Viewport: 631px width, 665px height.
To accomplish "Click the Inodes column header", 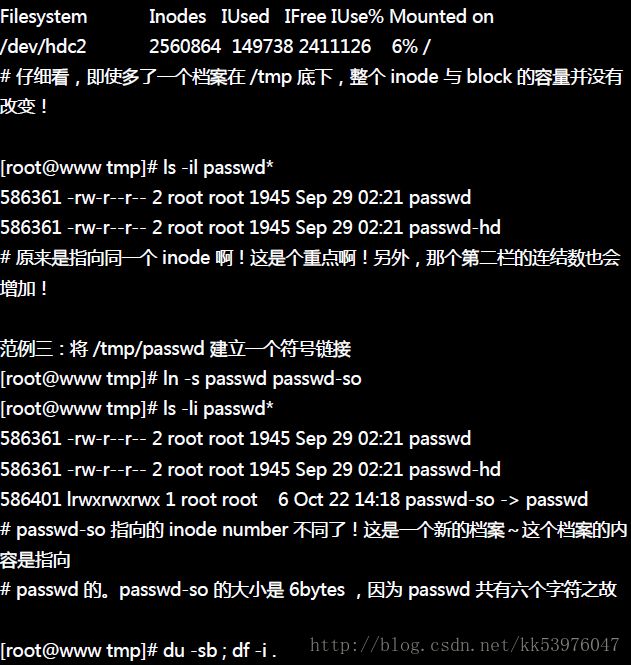I will [177, 17].
